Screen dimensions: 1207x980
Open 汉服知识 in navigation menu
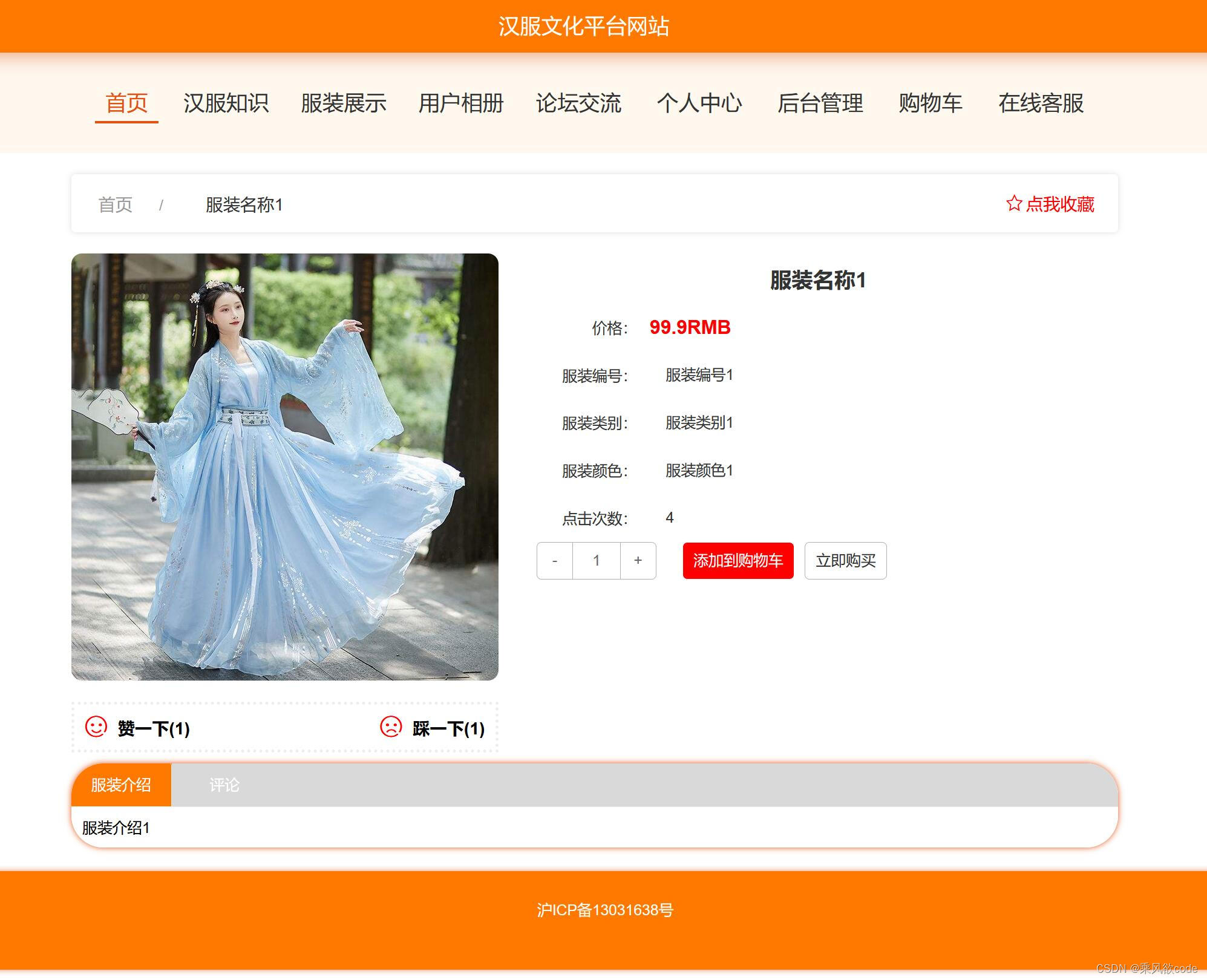(x=226, y=103)
